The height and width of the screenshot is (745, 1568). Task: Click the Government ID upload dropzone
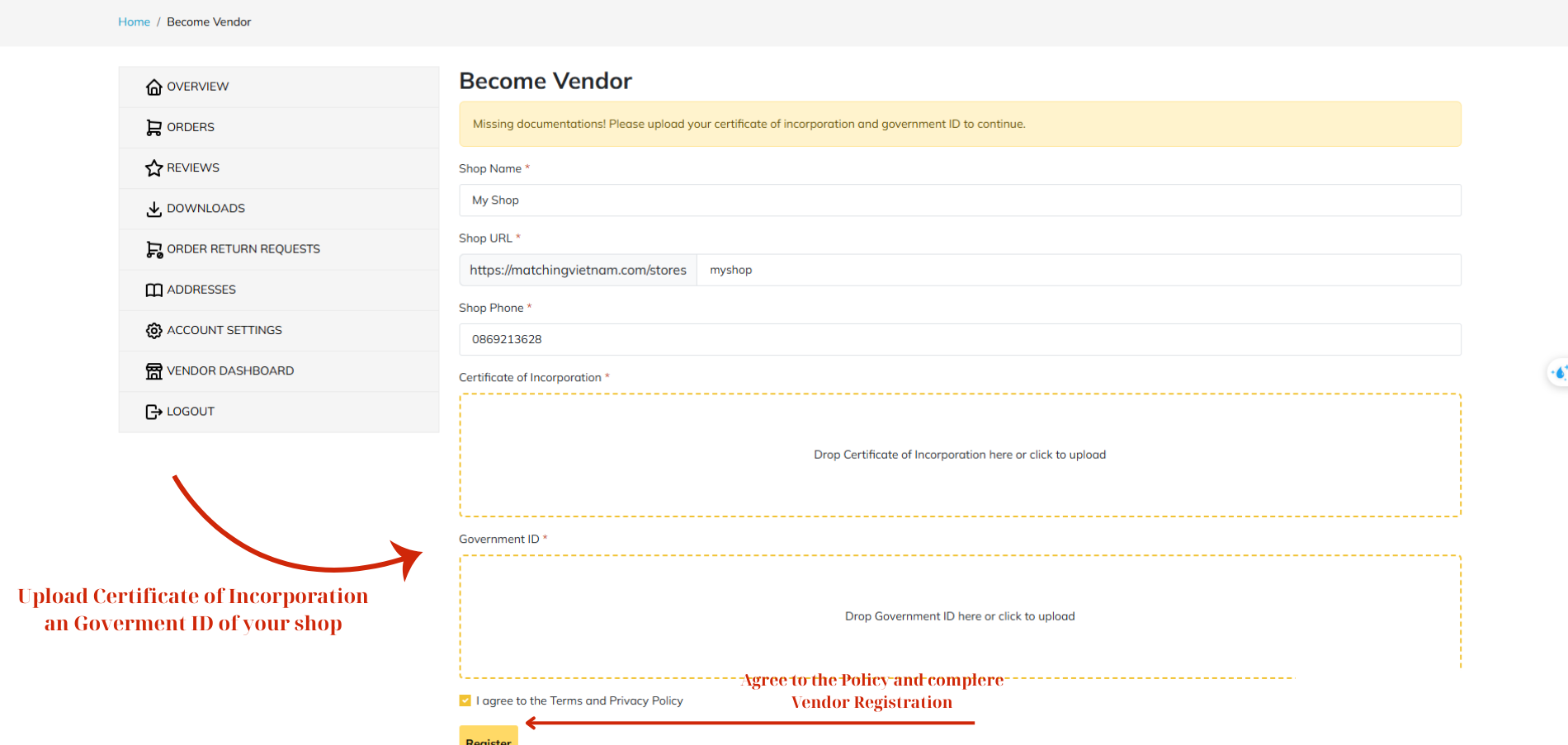coord(960,616)
